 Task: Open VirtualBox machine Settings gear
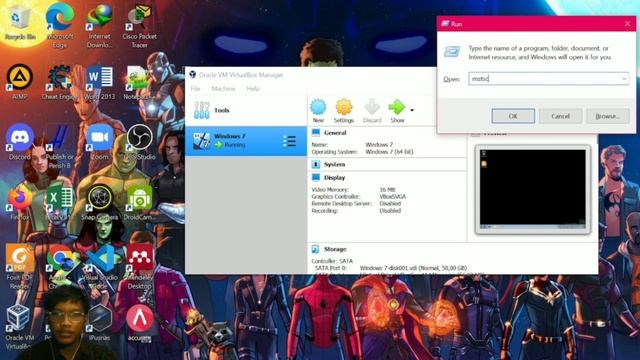click(344, 111)
